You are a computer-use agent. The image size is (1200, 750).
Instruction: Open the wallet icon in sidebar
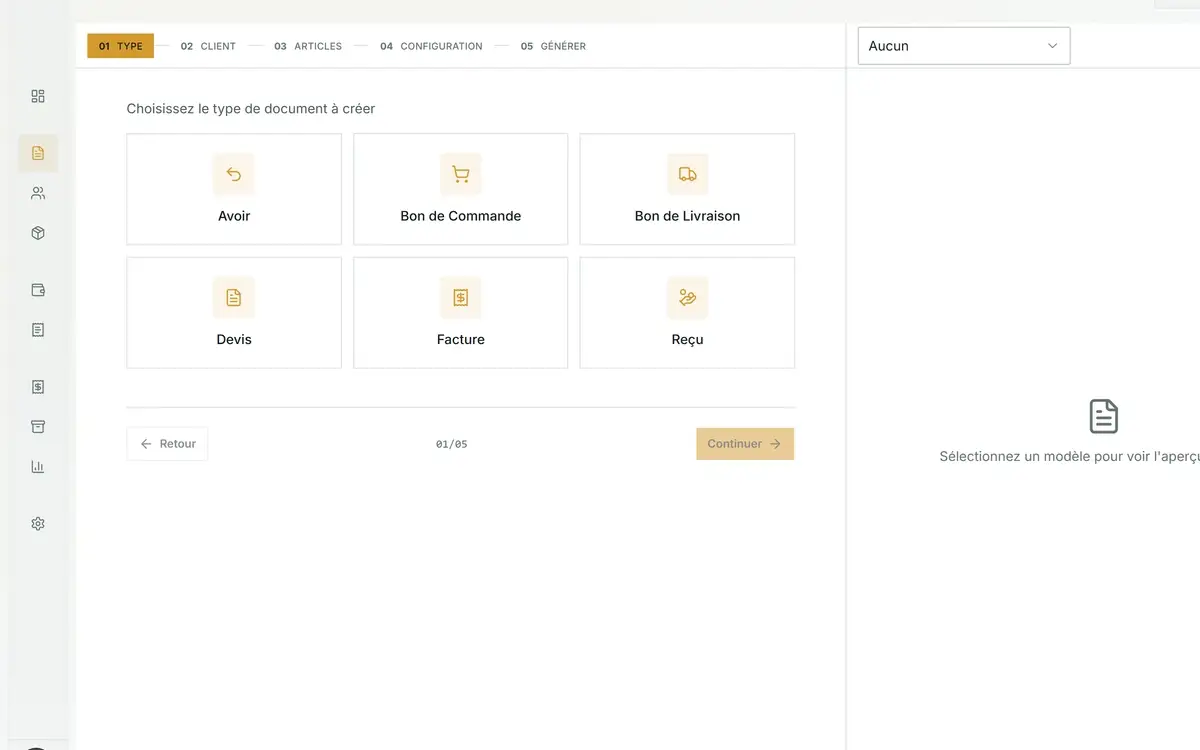[38, 290]
